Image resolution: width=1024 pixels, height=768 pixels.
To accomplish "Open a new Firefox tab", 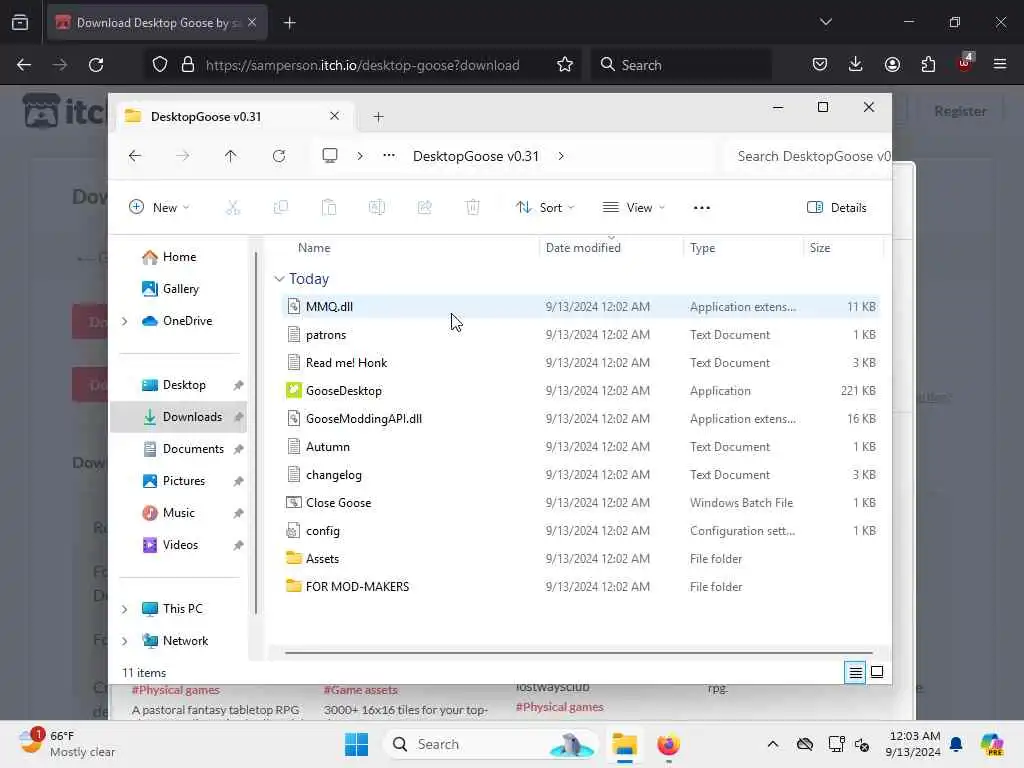I will click(290, 23).
